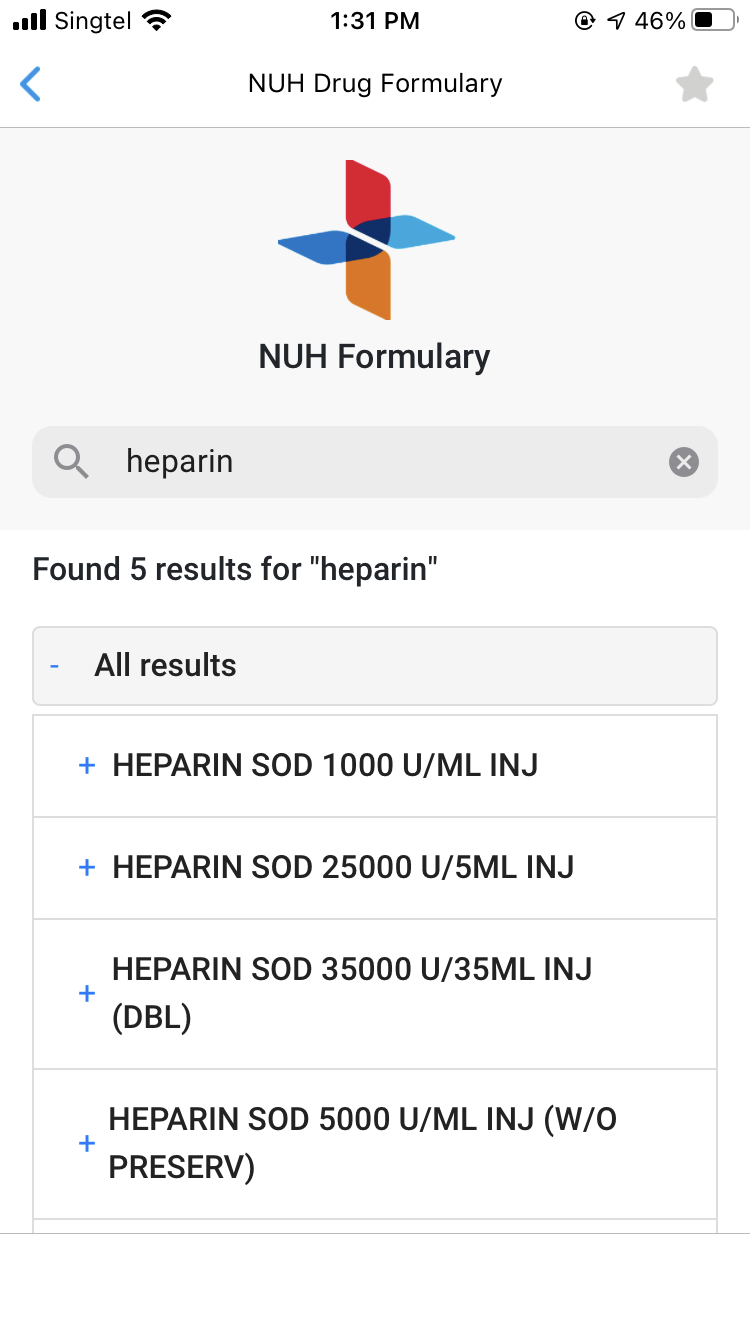Tap the magnifying glass search icon

point(71,462)
